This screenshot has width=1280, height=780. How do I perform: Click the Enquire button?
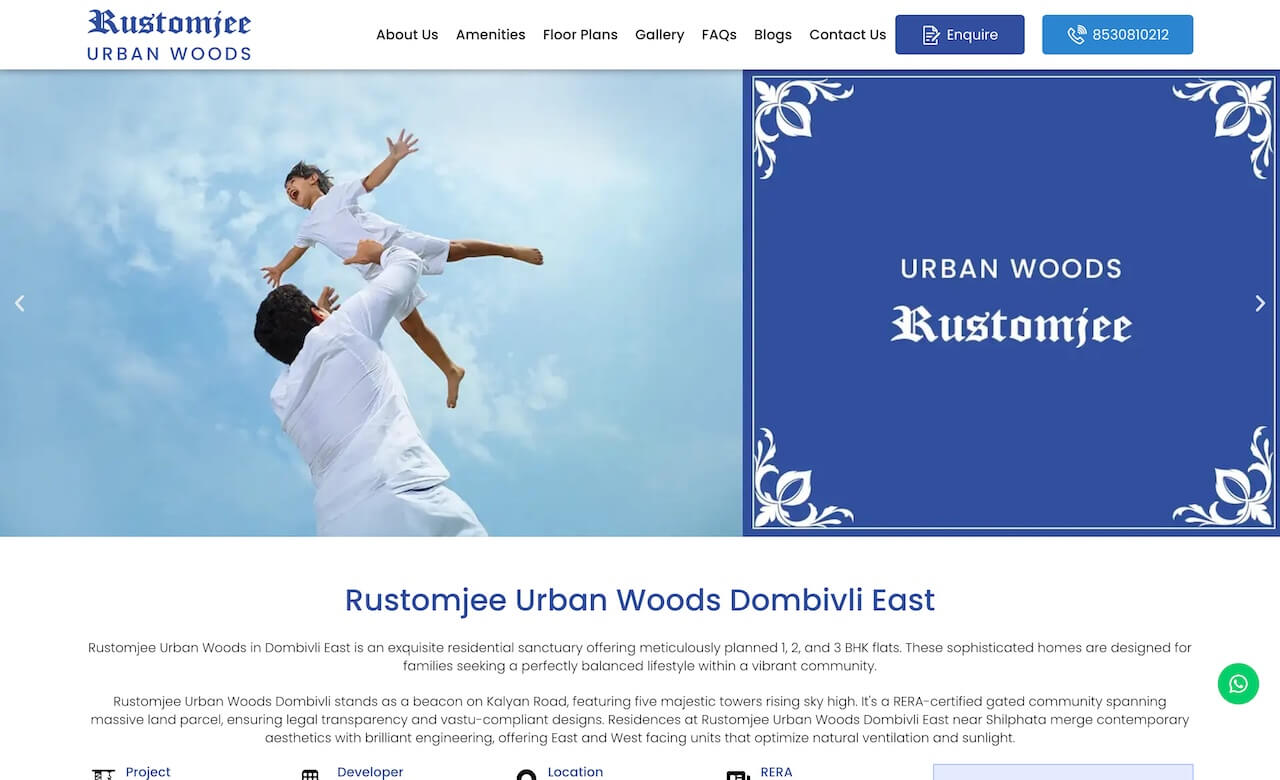pos(960,34)
